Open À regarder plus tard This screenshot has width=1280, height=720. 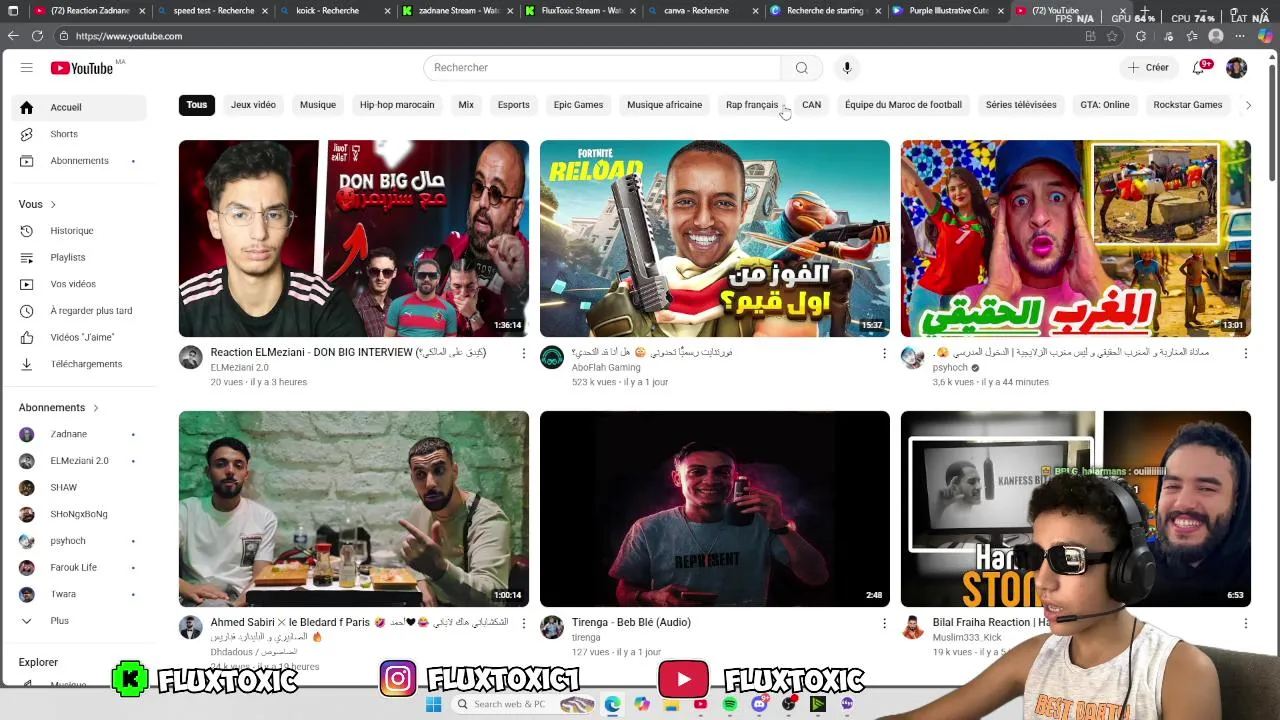click(x=80, y=311)
